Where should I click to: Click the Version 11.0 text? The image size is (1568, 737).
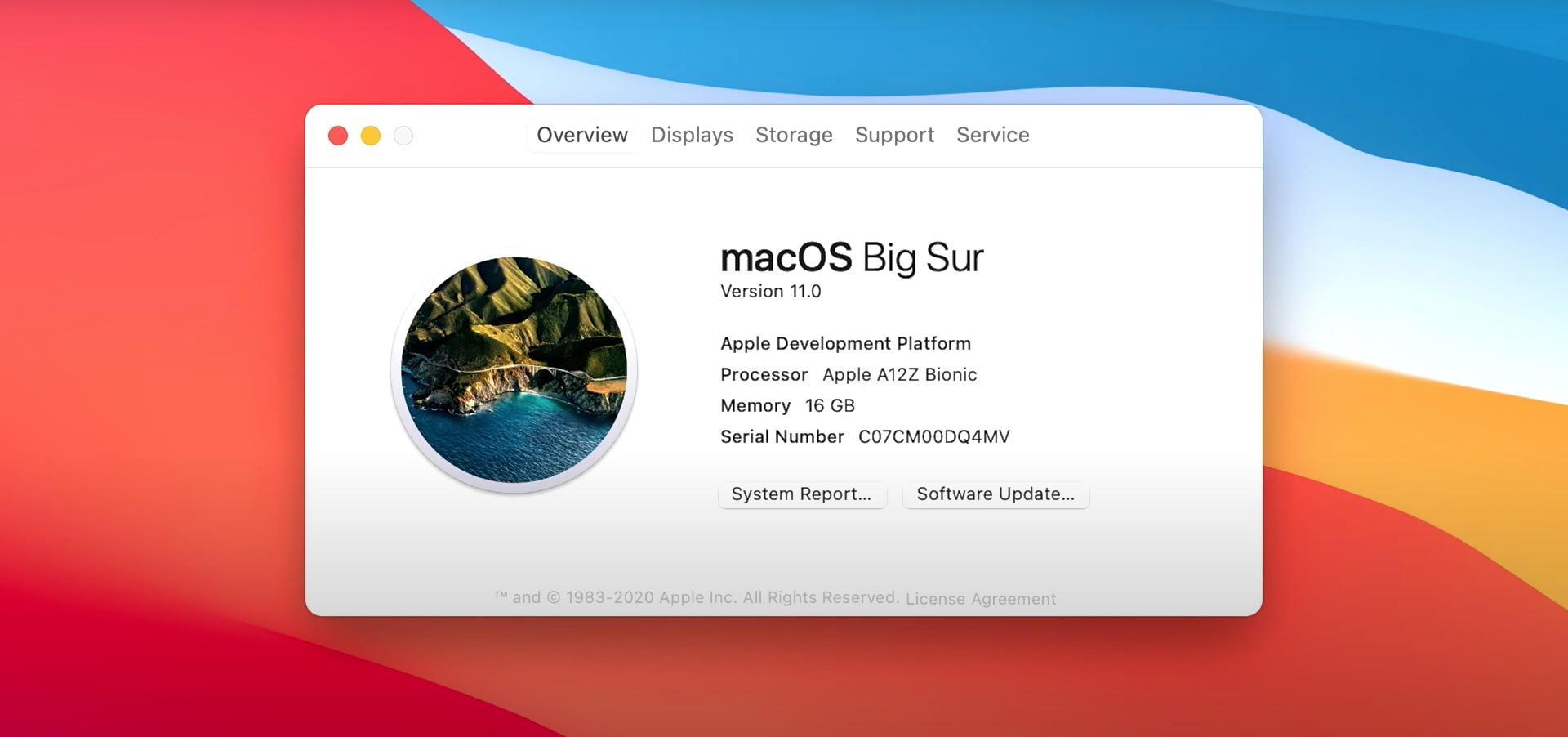(770, 292)
